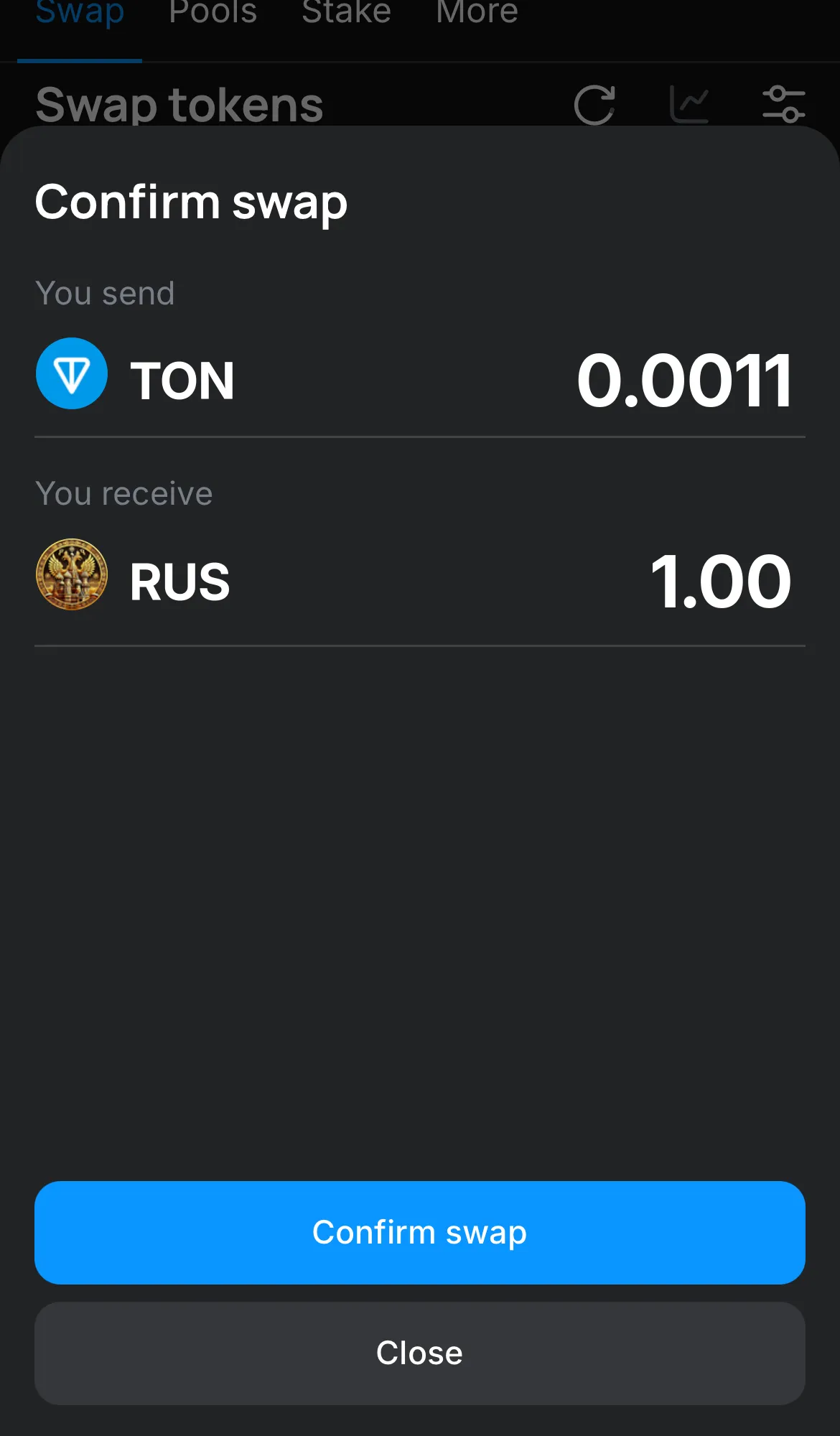Click the TON token name

[182, 381]
